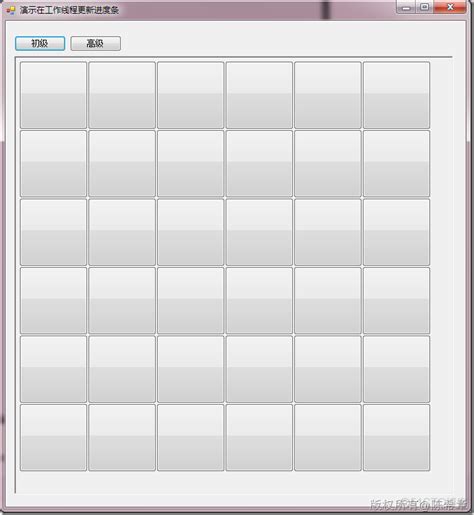This screenshot has height=515, width=474.
Task: Click the 初级 beginner button
Action: (x=40, y=44)
